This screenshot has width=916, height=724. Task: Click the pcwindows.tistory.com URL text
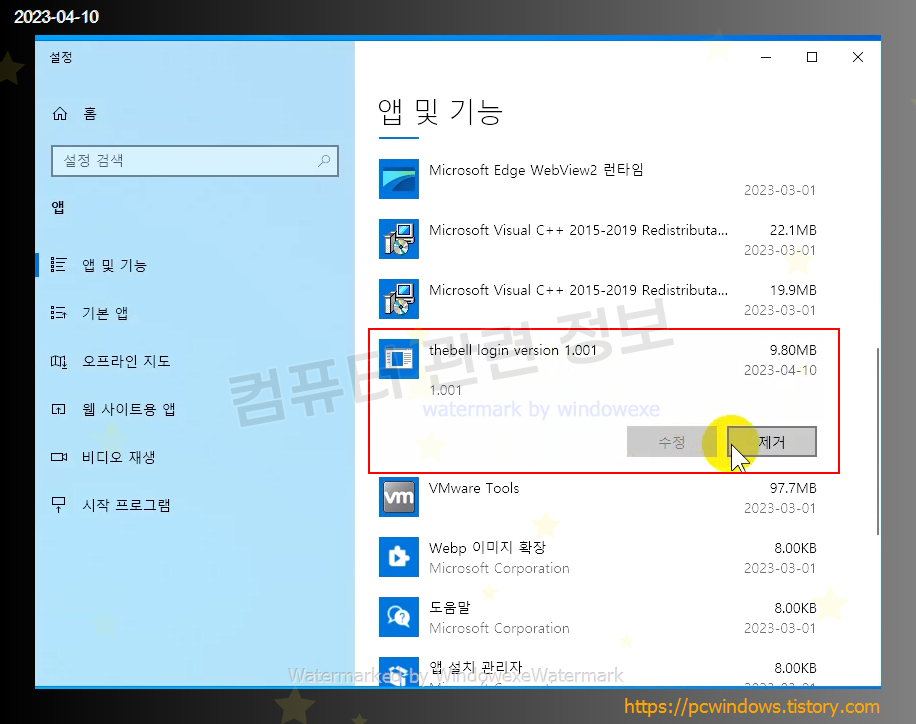point(751,706)
